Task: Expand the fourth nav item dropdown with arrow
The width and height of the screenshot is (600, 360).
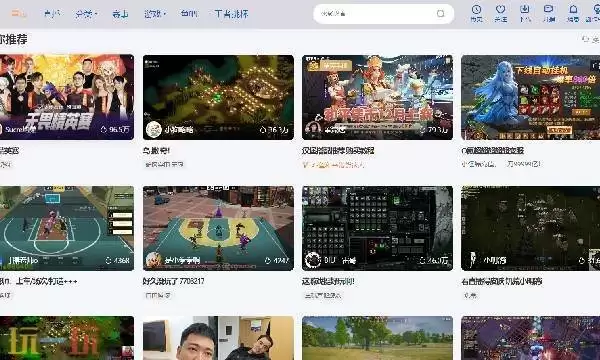Action: 155,14
